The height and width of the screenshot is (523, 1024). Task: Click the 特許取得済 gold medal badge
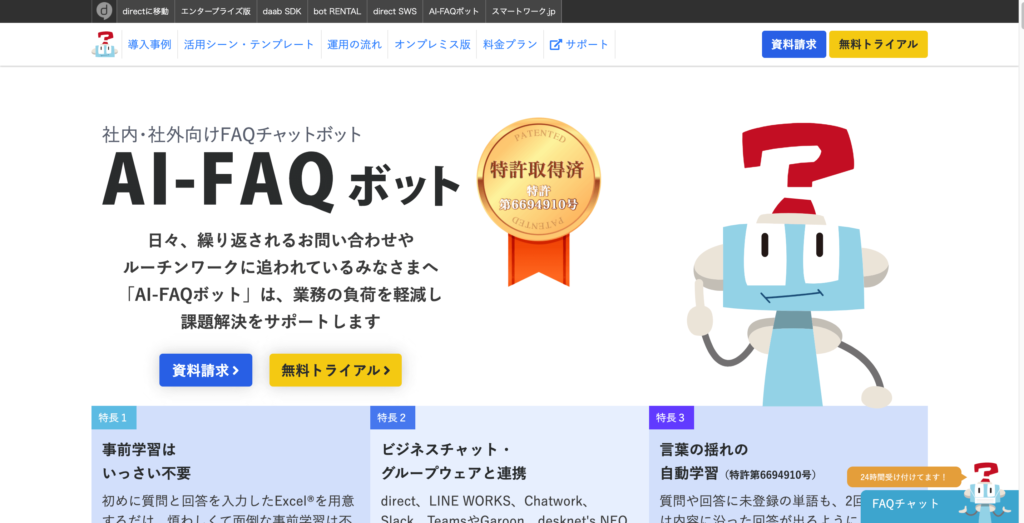pos(539,201)
